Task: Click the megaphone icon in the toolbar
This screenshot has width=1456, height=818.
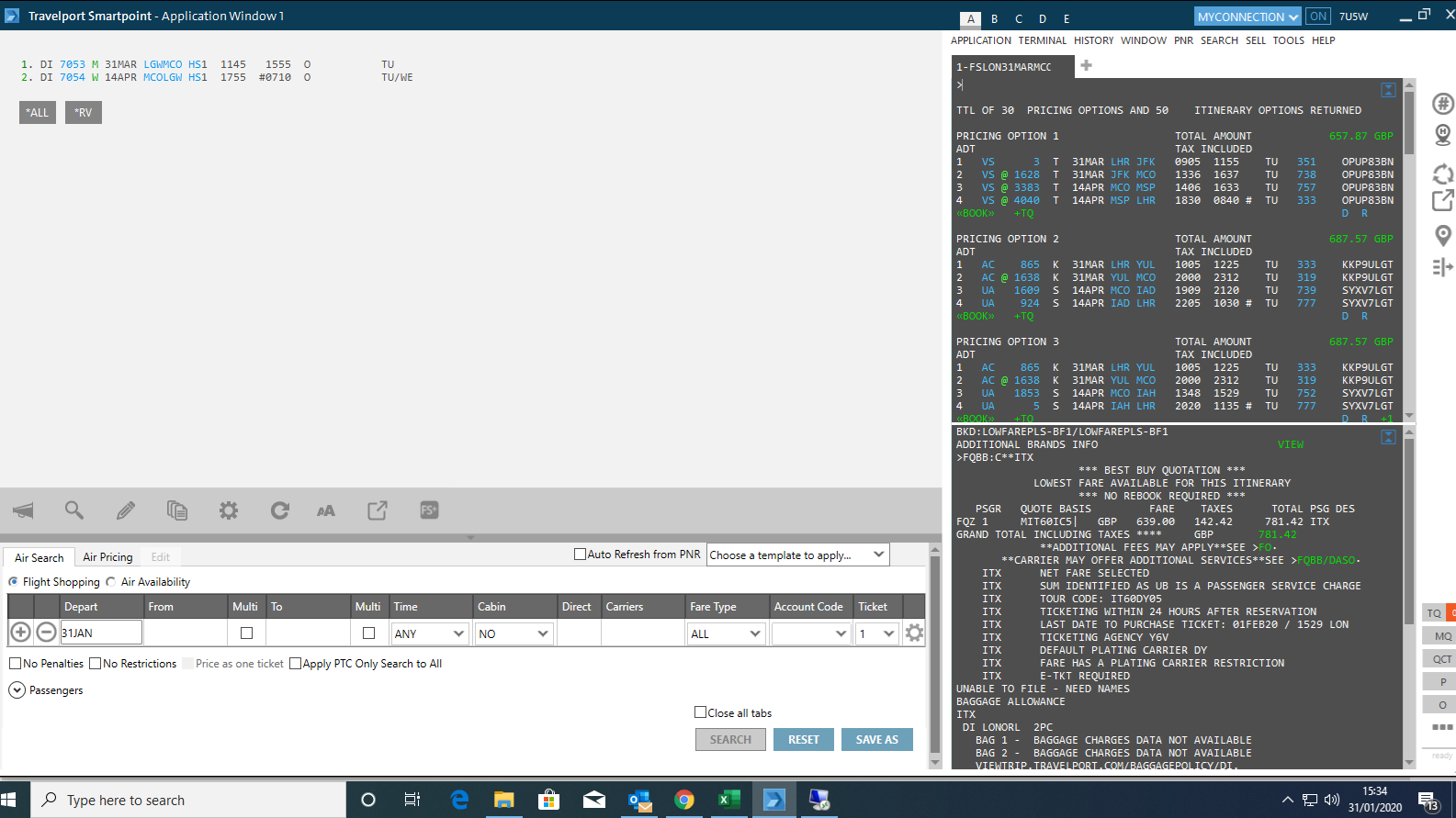Action: tap(23, 510)
